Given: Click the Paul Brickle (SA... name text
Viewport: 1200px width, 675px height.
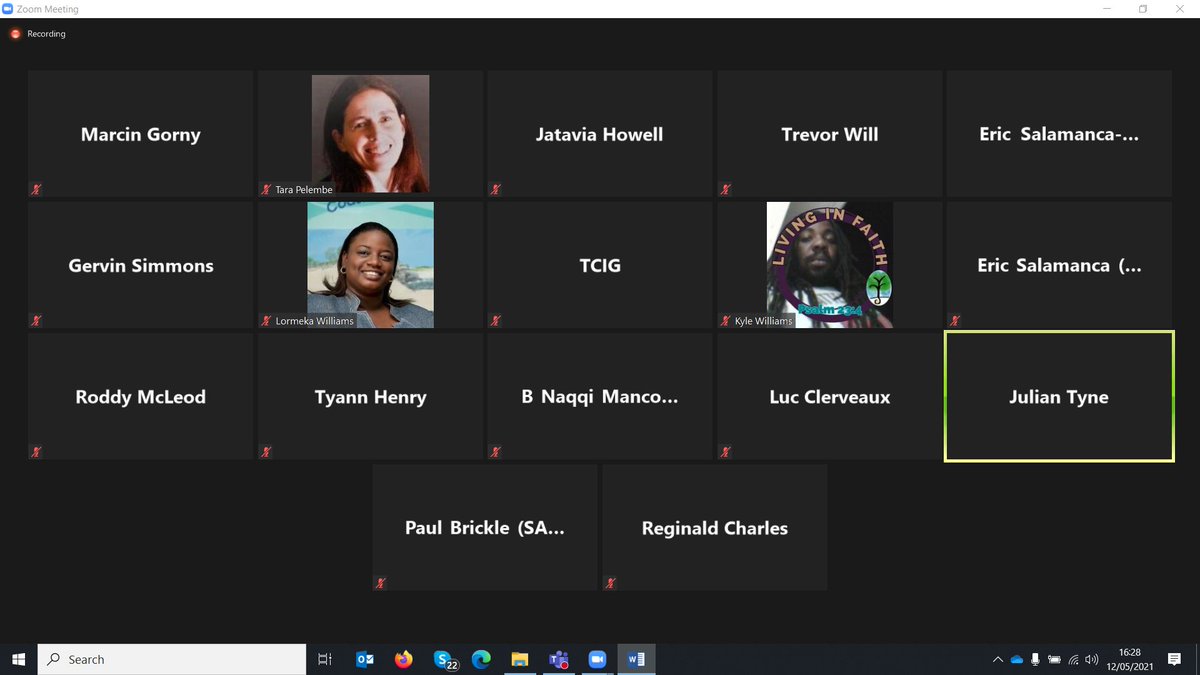Looking at the screenshot, I should pos(485,528).
